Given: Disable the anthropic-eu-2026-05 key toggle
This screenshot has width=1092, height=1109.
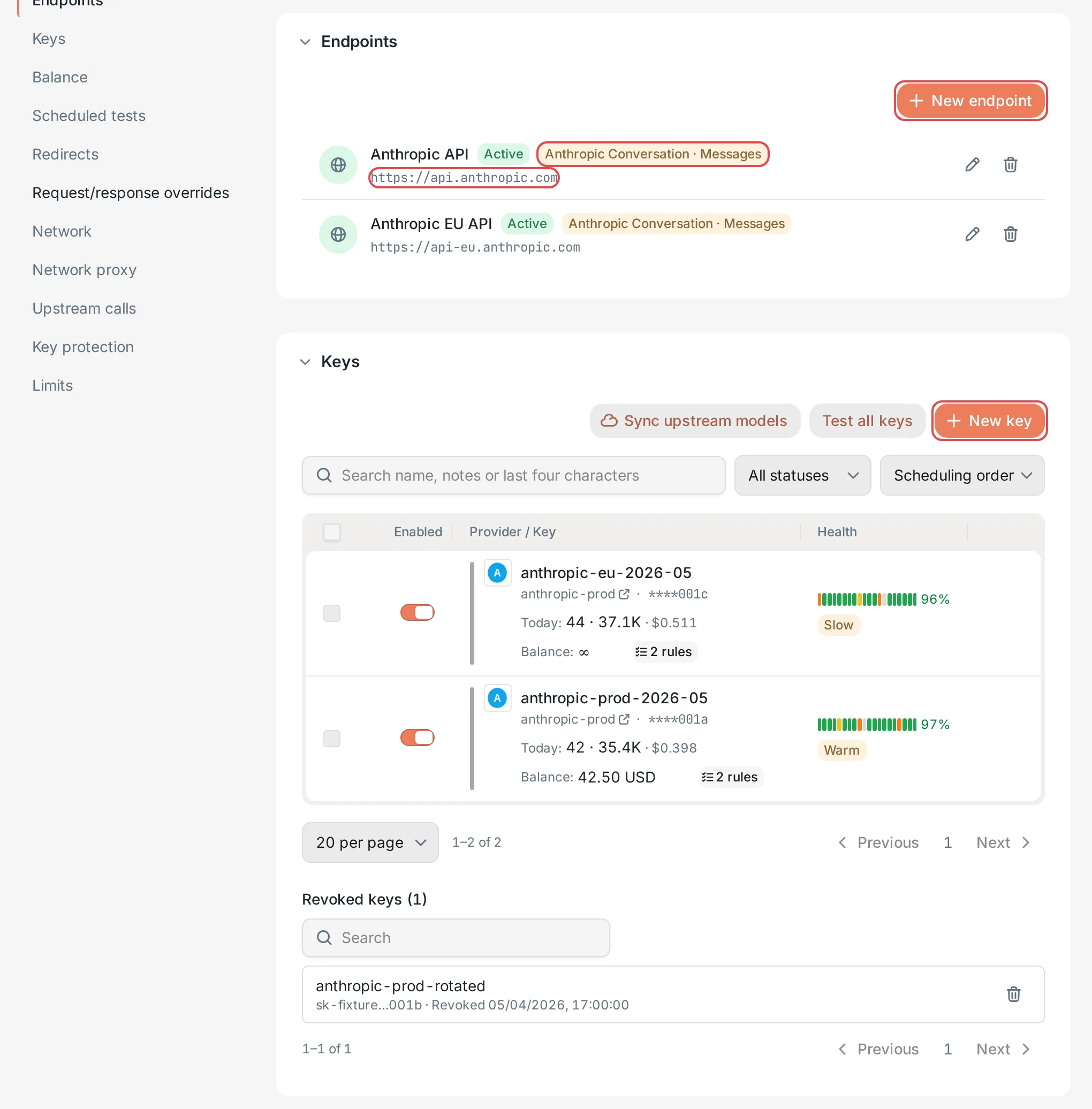Looking at the screenshot, I should pos(417,612).
